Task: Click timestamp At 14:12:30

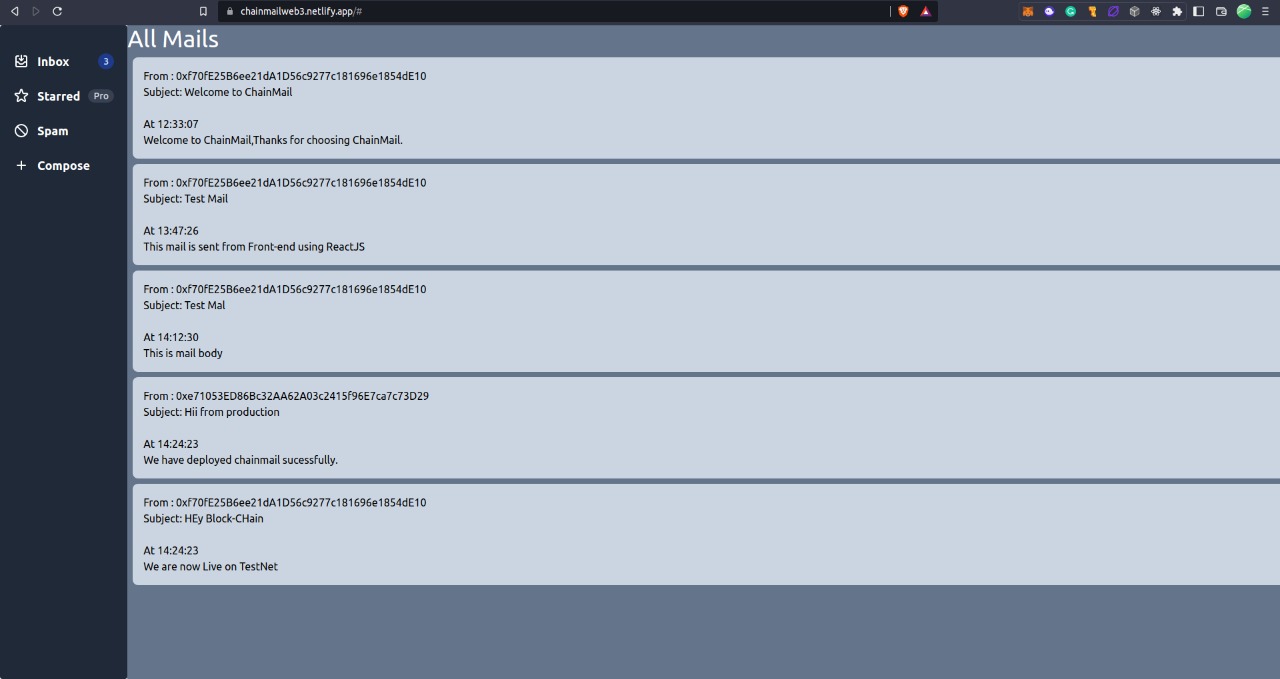Action: point(171,337)
